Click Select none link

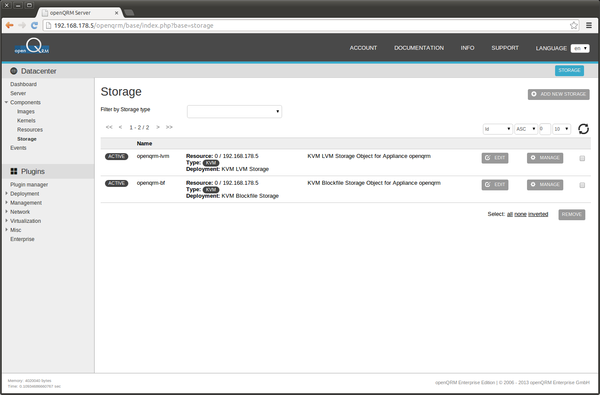pos(520,214)
